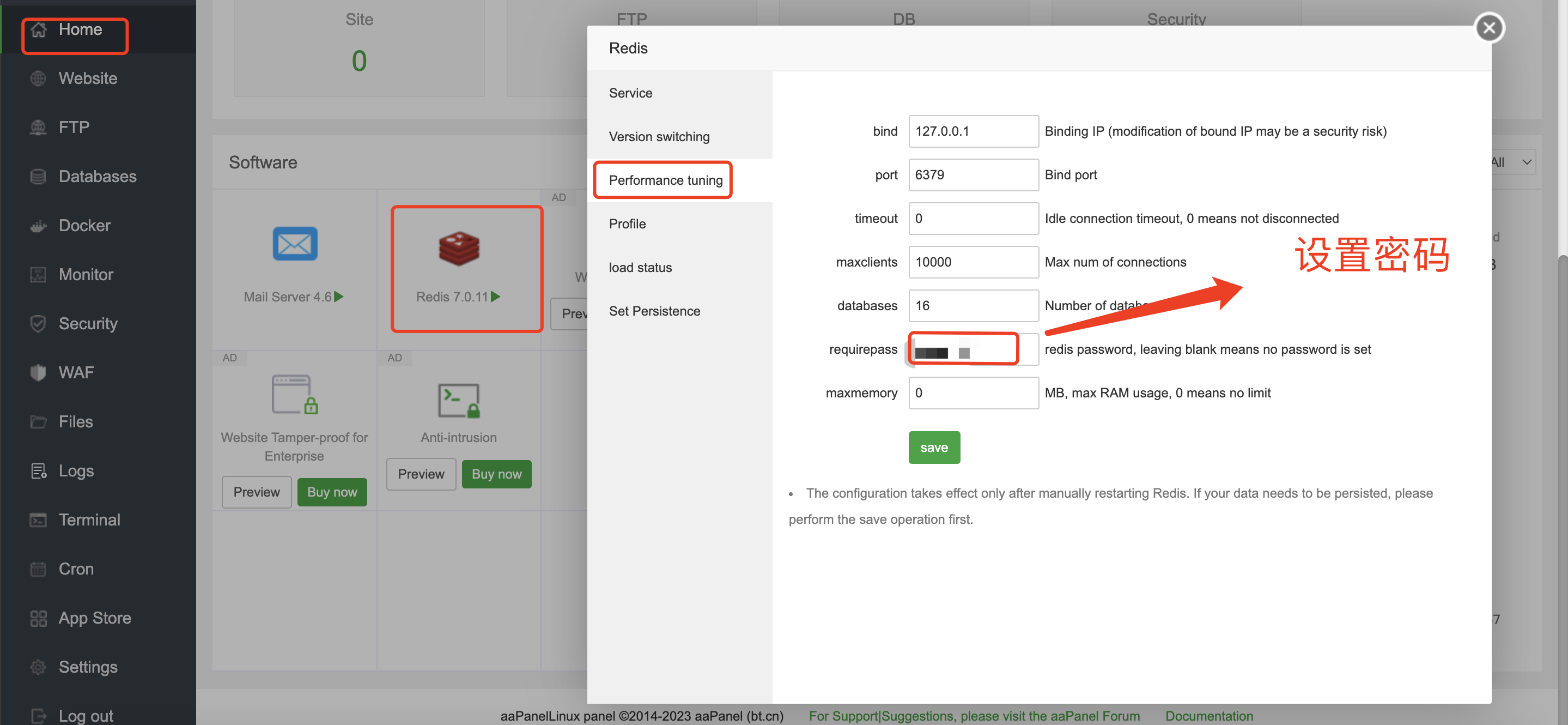Select Performance tuning menu item
The width and height of the screenshot is (1568, 725).
click(665, 180)
